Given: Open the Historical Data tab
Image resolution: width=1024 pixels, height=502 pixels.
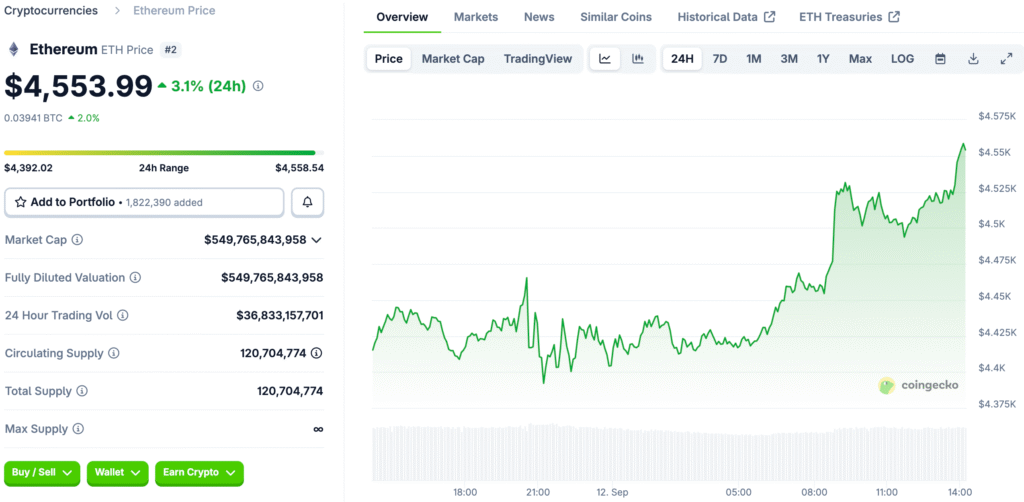Looking at the screenshot, I should (726, 17).
